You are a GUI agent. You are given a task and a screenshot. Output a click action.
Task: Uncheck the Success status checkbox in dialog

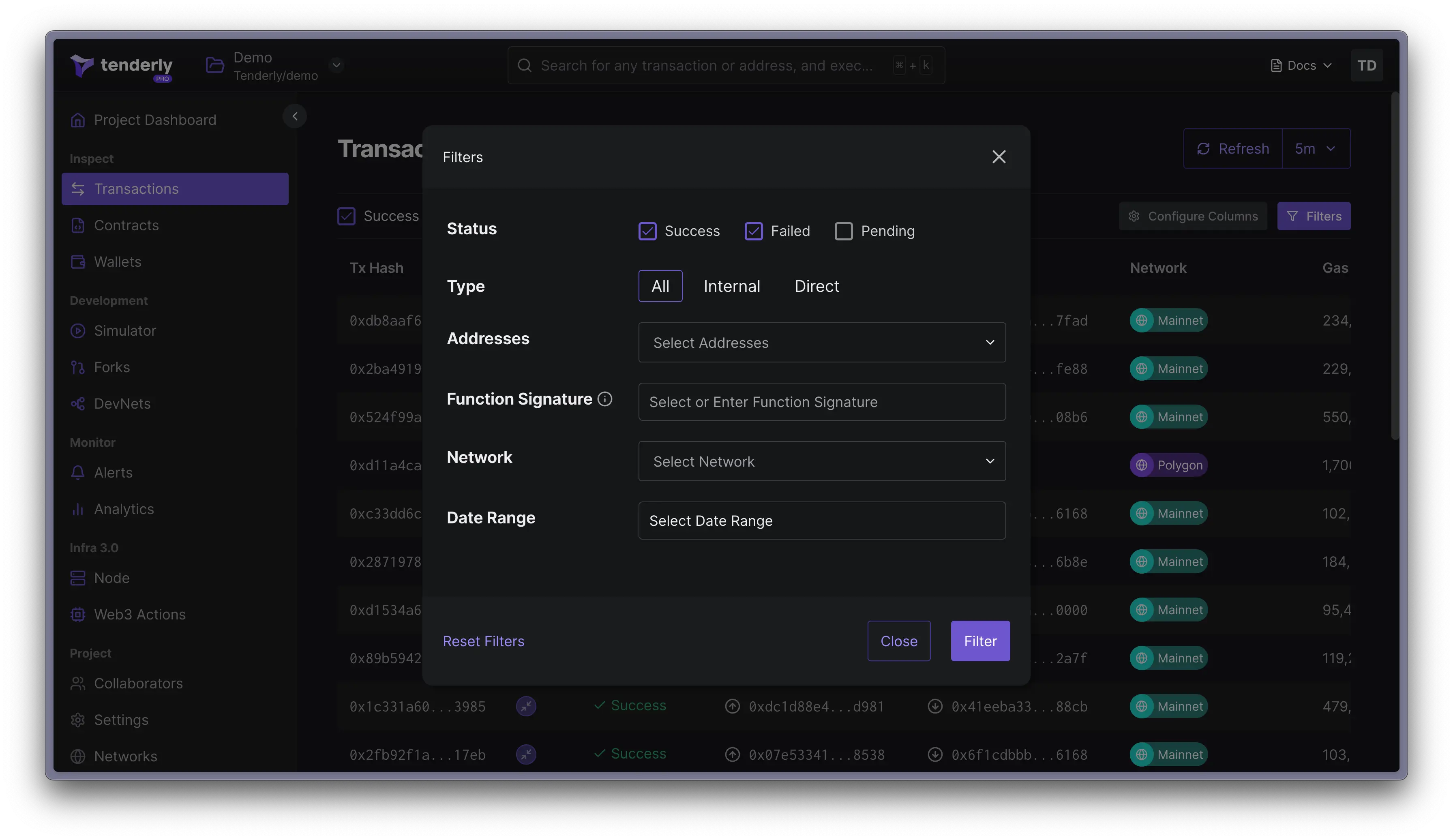pos(647,231)
